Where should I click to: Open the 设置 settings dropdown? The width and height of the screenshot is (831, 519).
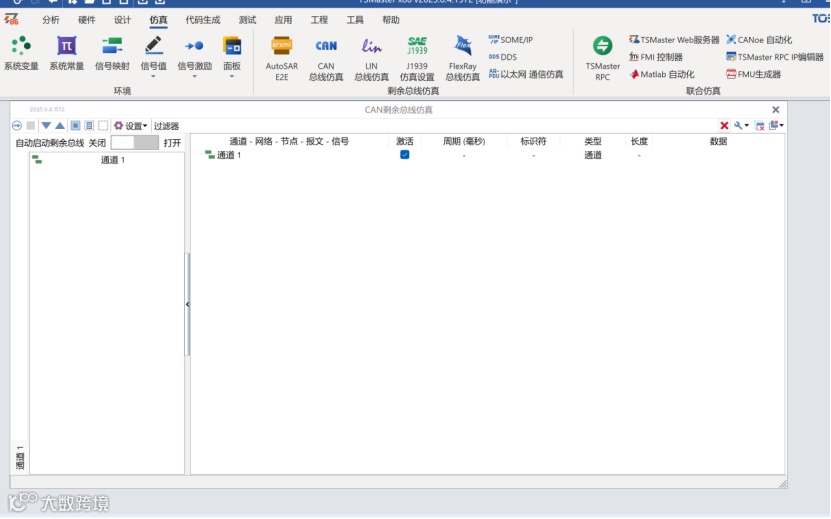pos(130,126)
